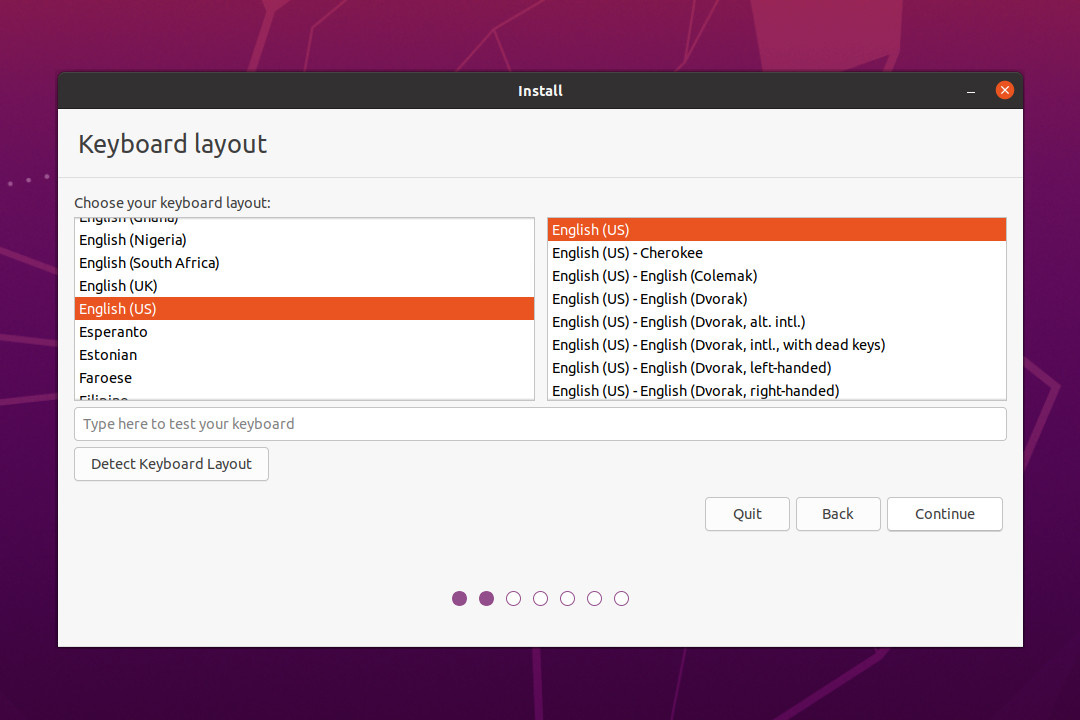Select English (US) in the left list
Screen dimensions: 1080x720
304,309
